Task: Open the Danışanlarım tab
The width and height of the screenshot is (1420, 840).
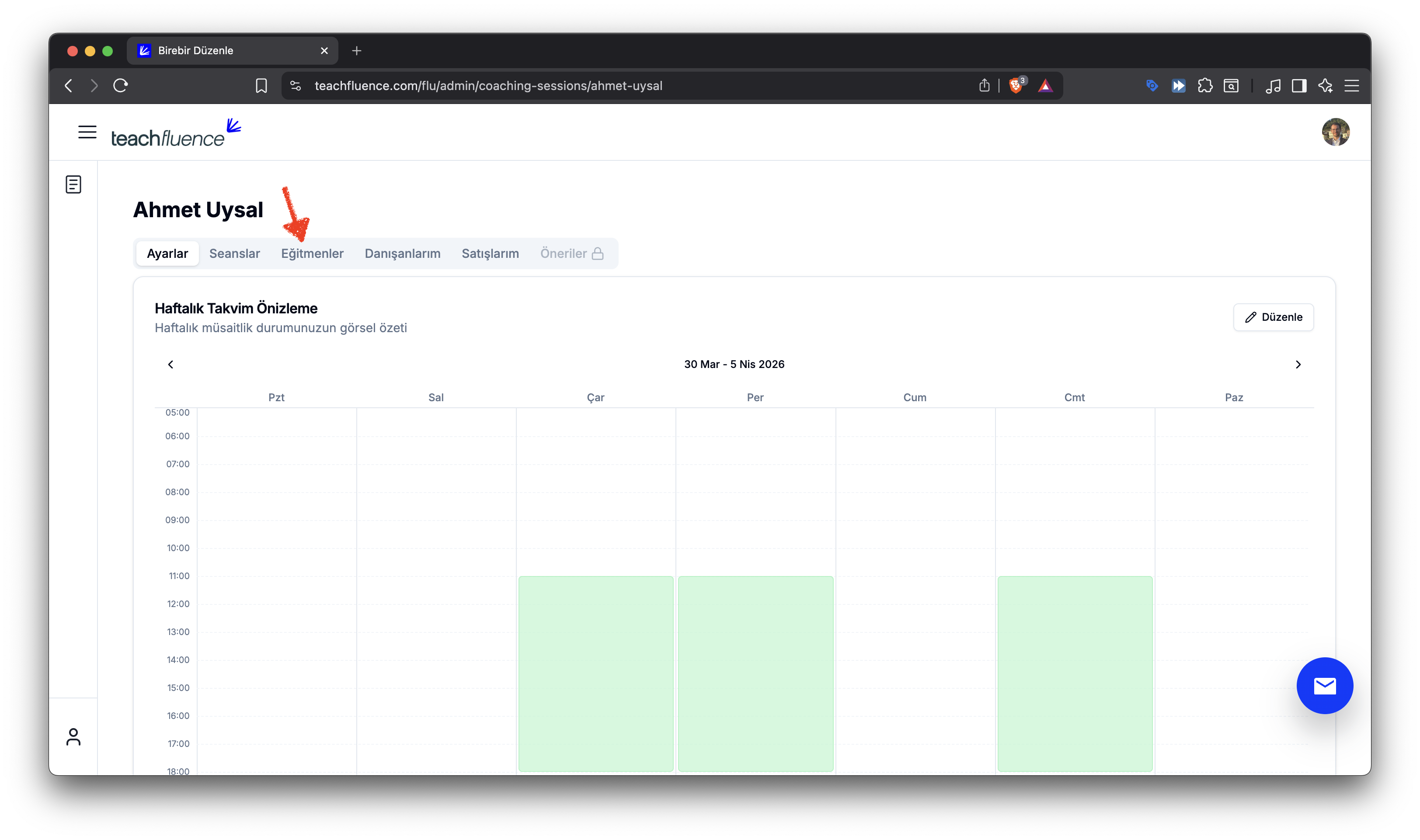Action: (x=402, y=253)
